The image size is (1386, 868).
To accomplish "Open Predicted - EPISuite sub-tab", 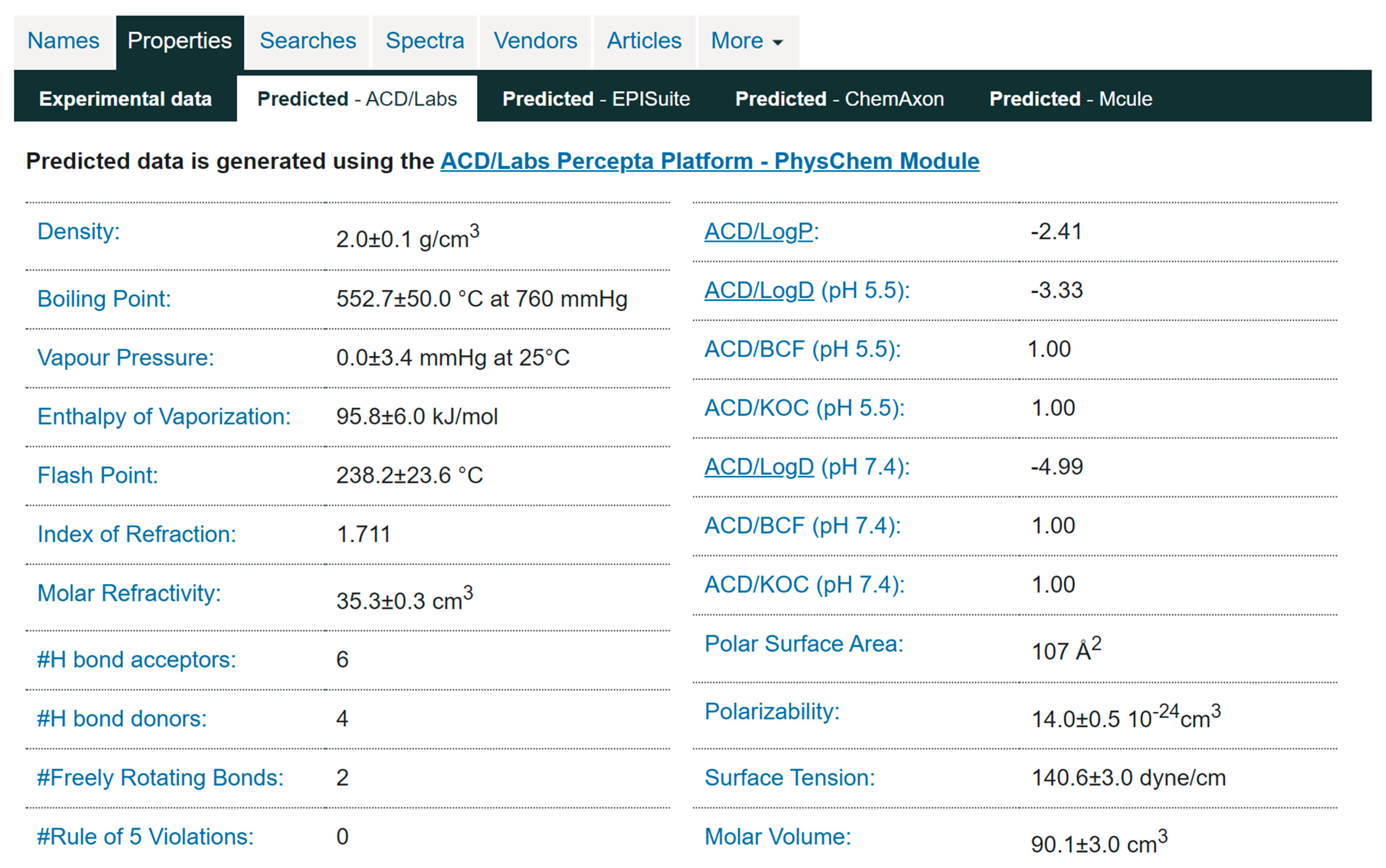I will point(596,99).
